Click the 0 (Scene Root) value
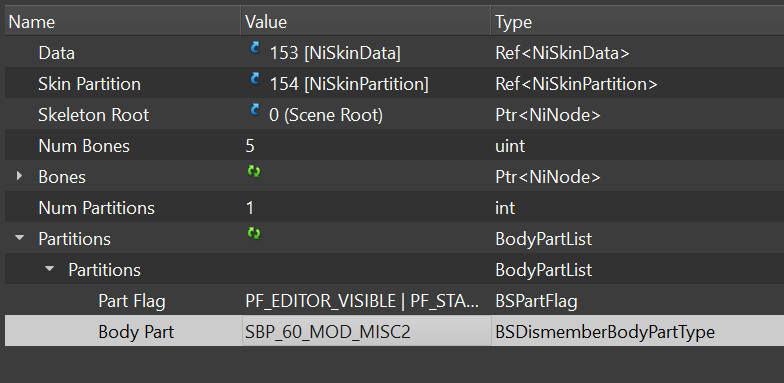This screenshot has width=784, height=383. tap(326, 115)
